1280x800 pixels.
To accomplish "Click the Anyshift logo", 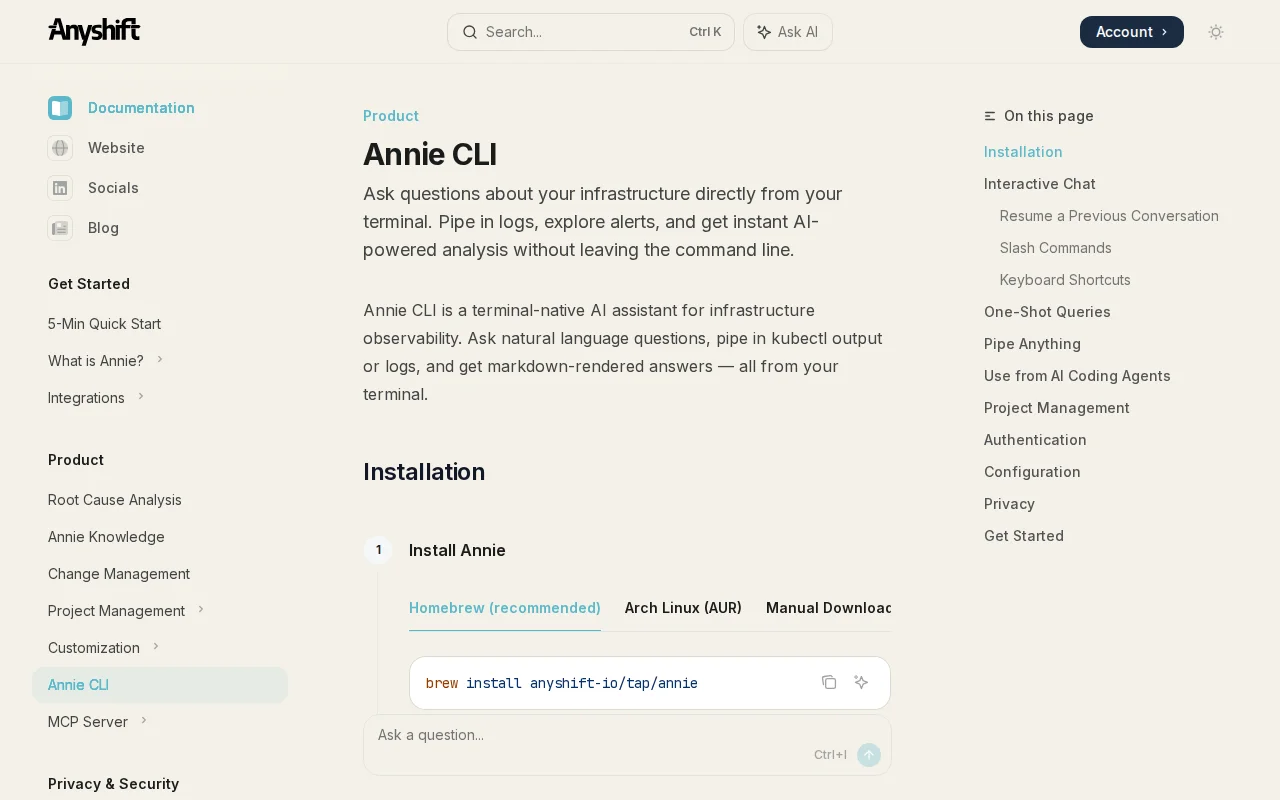I will tap(94, 31).
